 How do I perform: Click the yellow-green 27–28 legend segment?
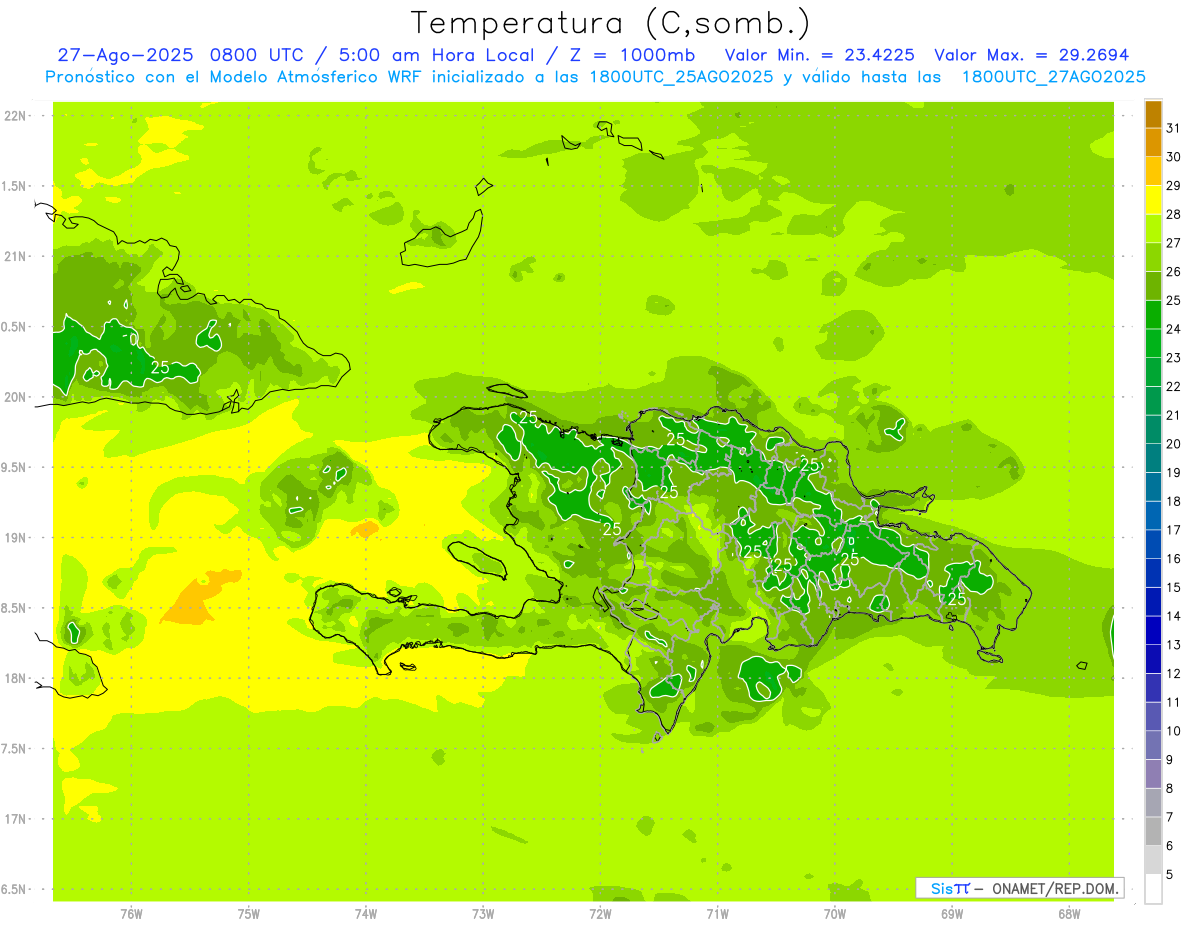[x=1153, y=229]
